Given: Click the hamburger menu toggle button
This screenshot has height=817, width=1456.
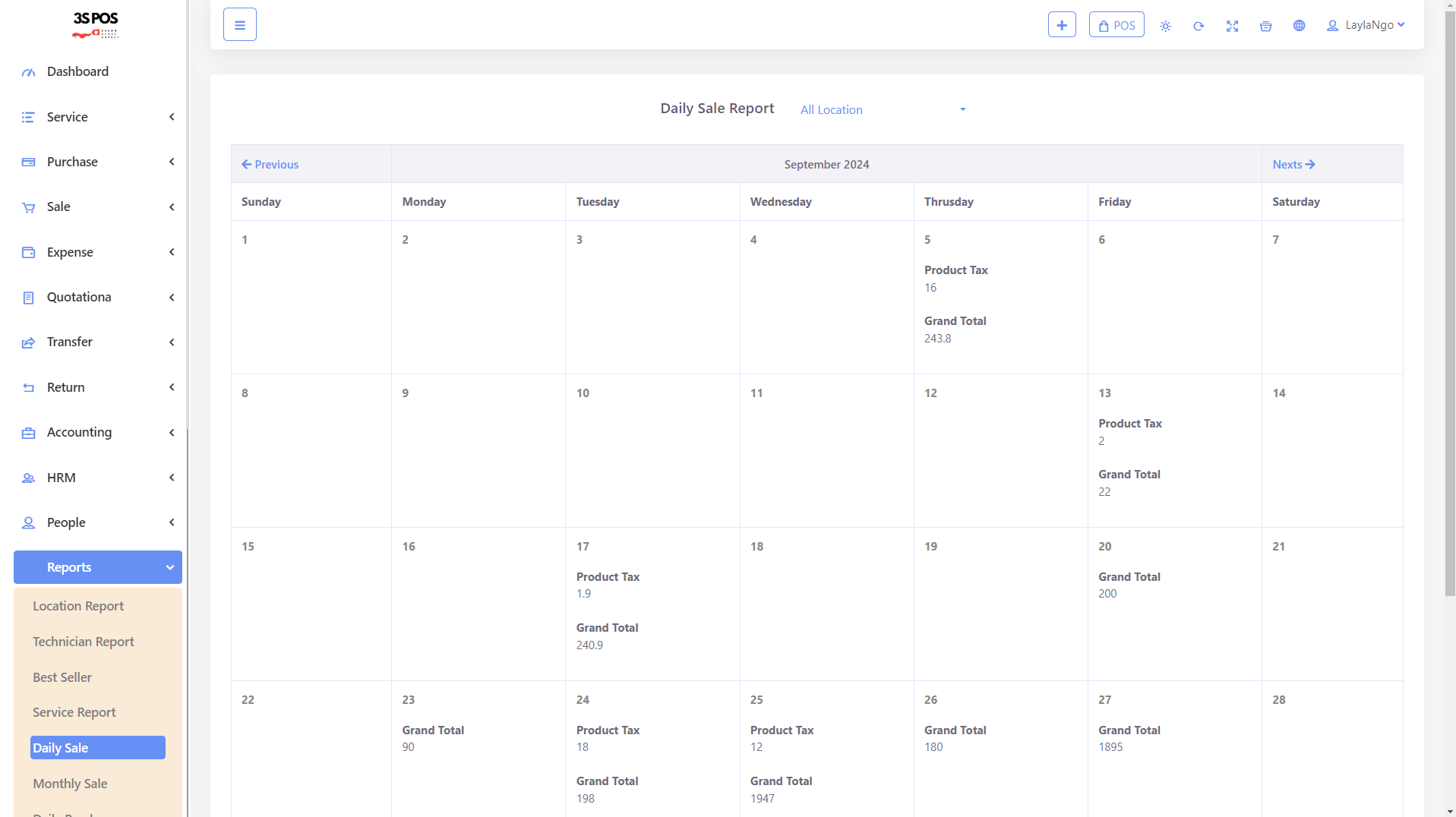Looking at the screenshot, I should click(x=239, y=25).
